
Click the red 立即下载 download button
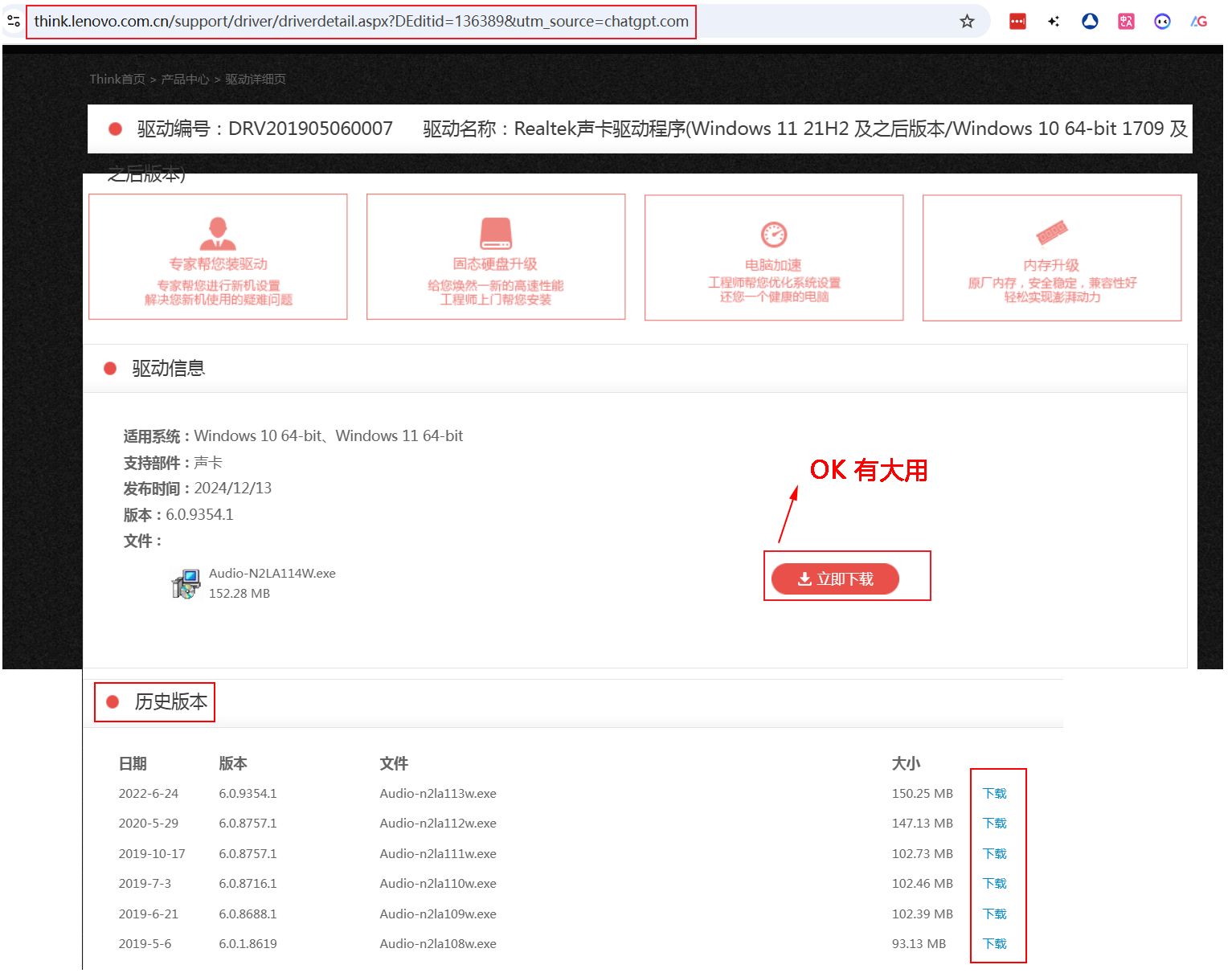(835, 579)
